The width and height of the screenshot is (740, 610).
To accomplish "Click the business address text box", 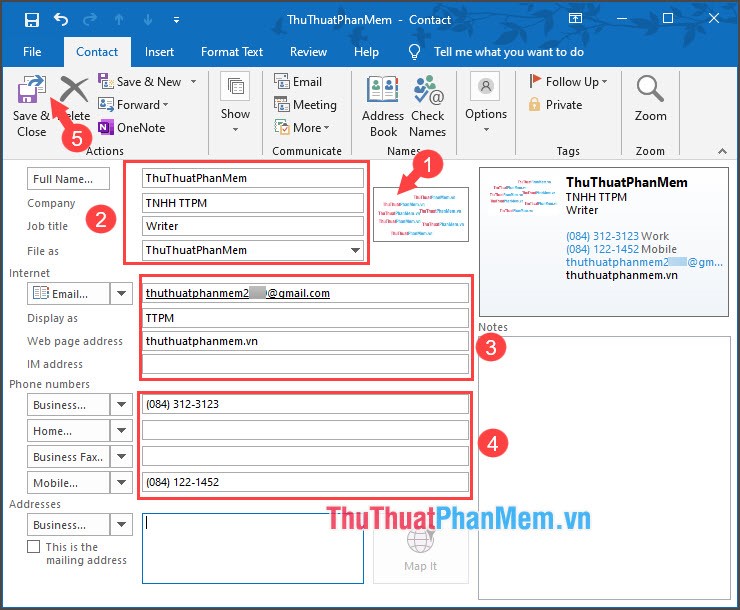I will pos(252,548).
